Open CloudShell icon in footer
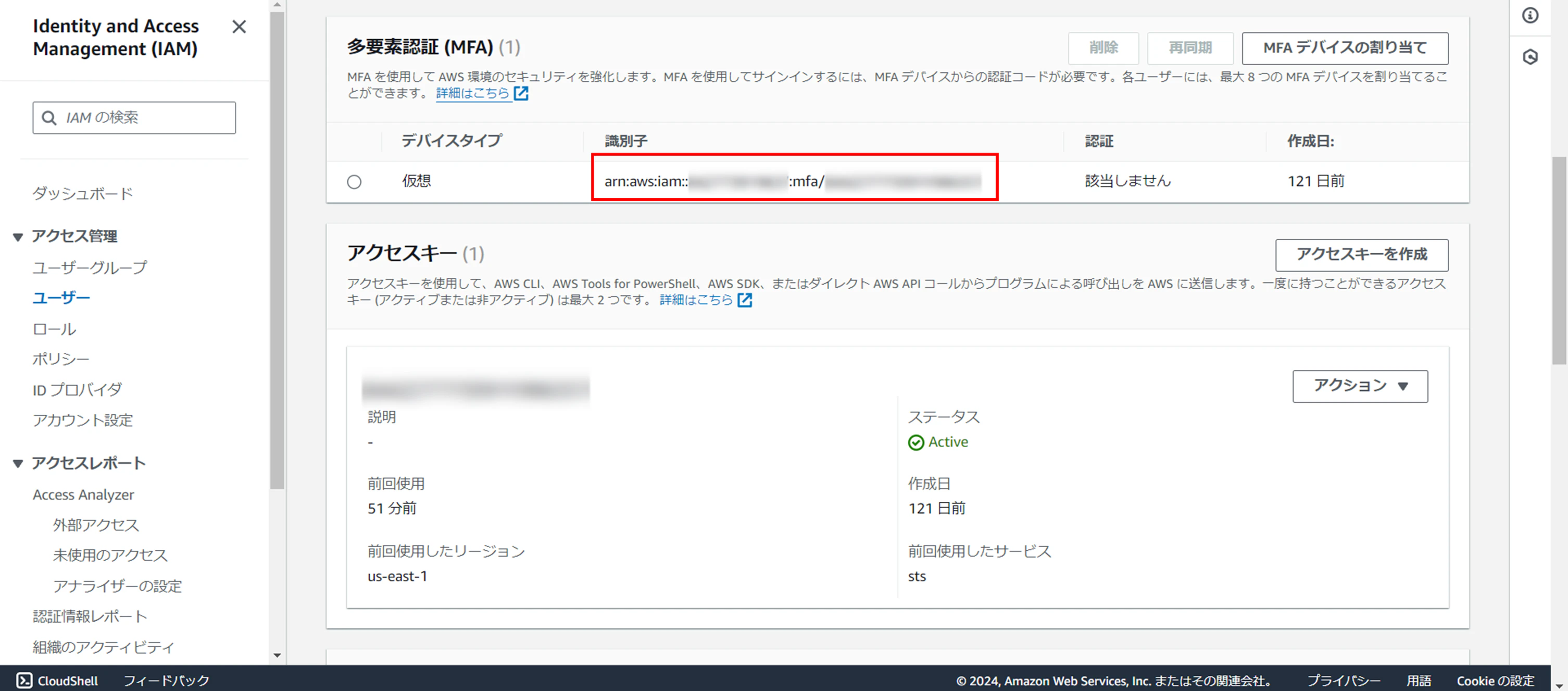1568x691 pixels. click(x=24, y=680)
